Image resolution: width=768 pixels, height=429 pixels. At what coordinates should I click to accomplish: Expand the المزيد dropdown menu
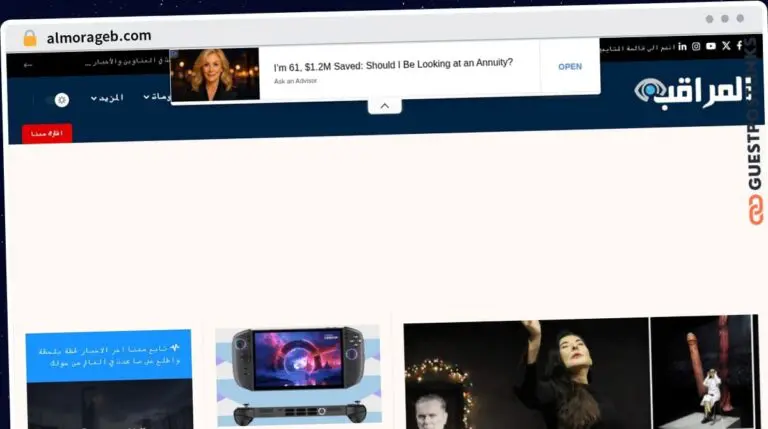click(x=107, y=98)
